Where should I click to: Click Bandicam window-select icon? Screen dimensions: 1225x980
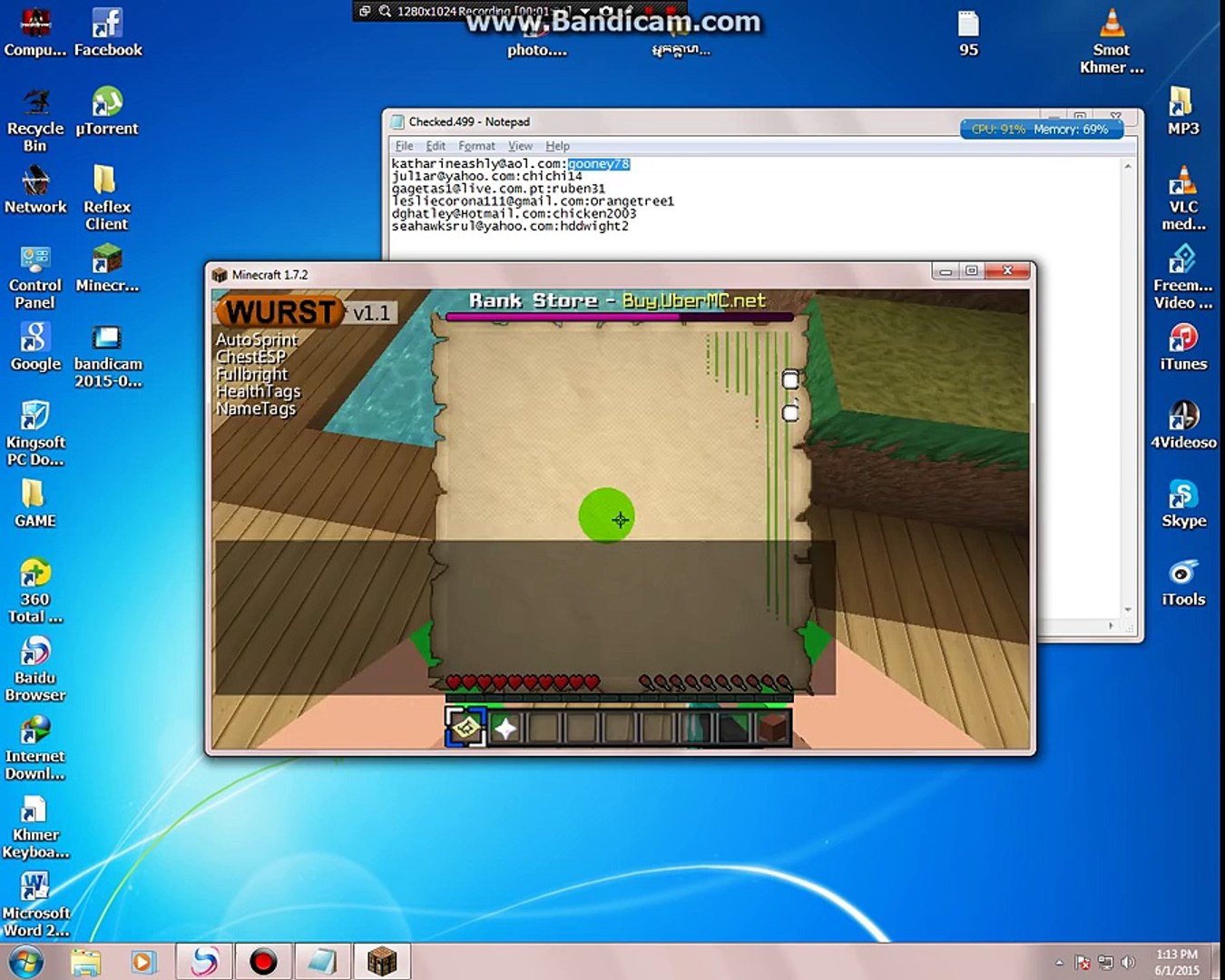click(365, 11)
